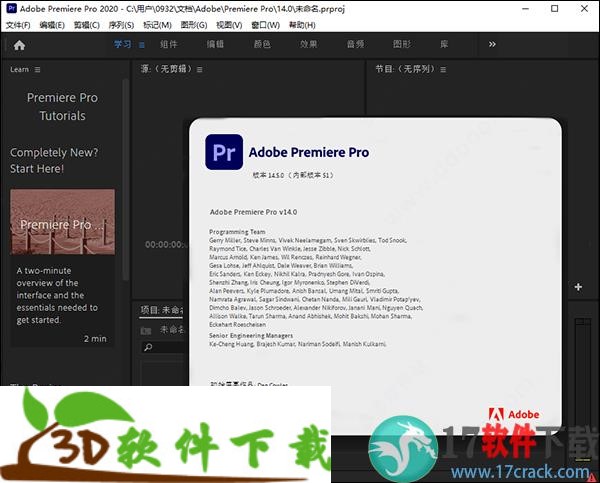
Task: Click the magnifier icon in project search
Action: [148, 347]
